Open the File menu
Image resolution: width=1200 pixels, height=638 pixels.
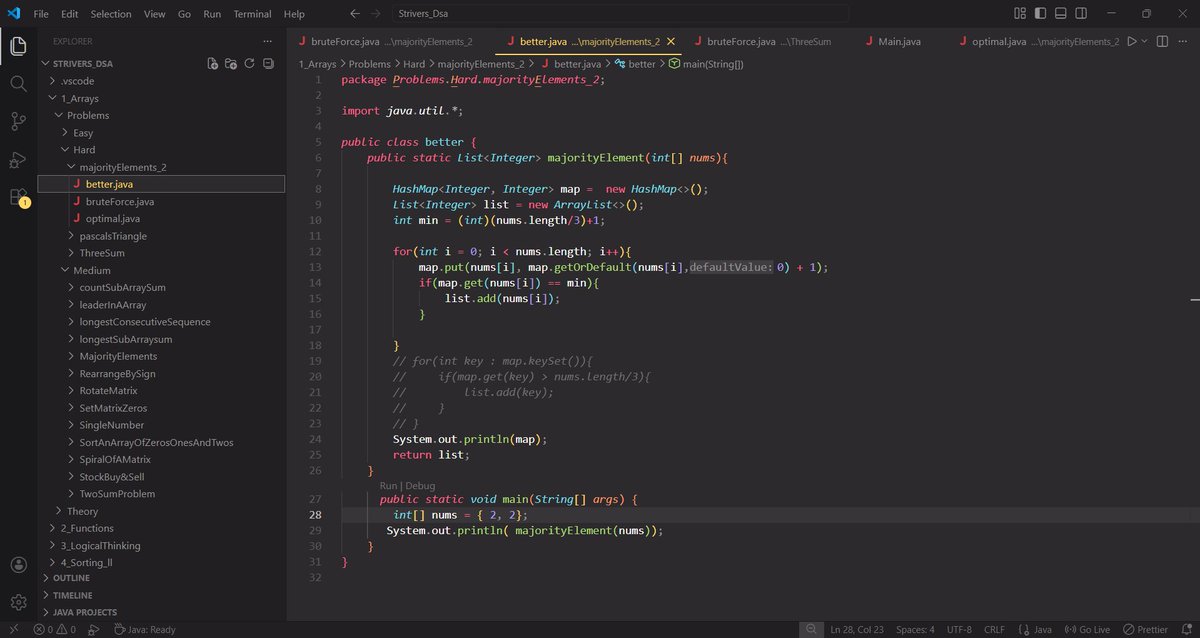pos(41,14)
